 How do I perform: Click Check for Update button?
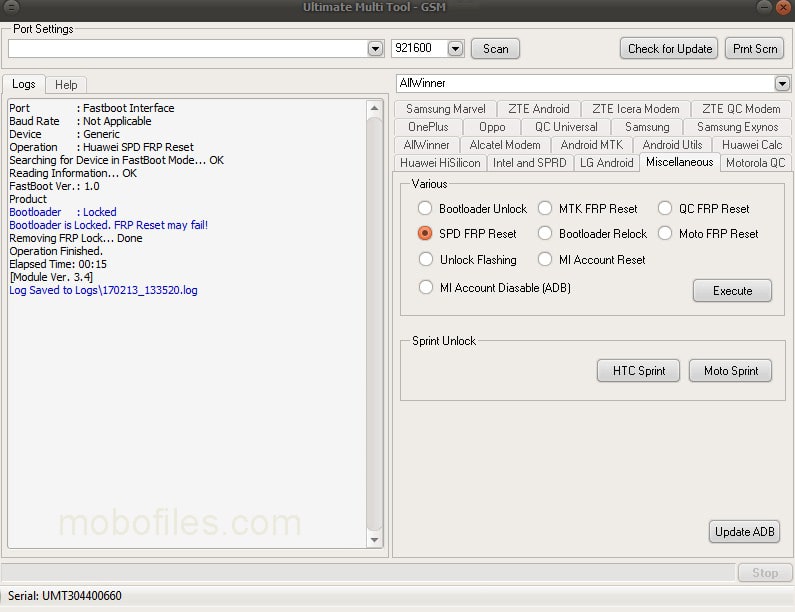669,49
